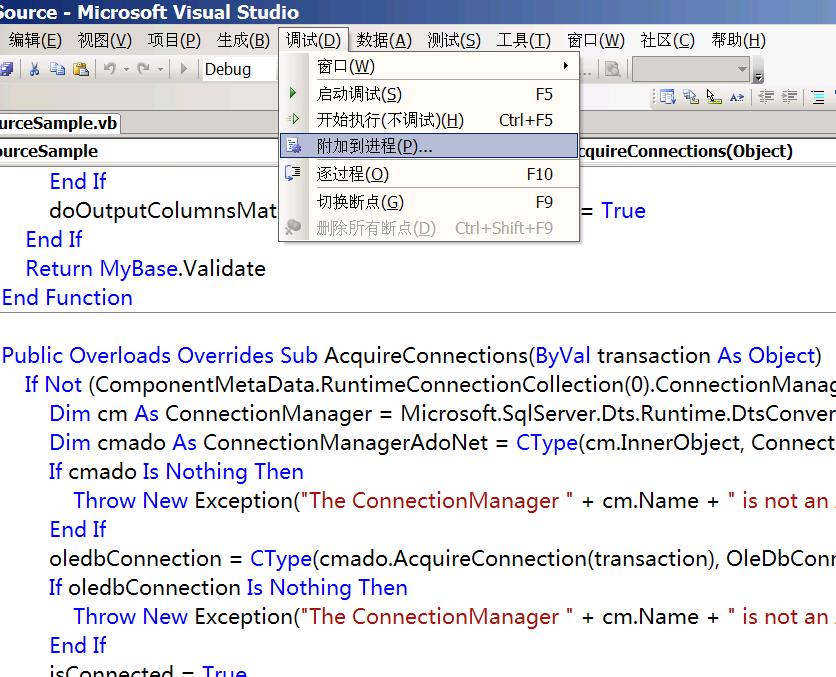Close the 调试(D) menu via its header
The width and height of the screenshot is (836, 677).
(x=314, y=40)
